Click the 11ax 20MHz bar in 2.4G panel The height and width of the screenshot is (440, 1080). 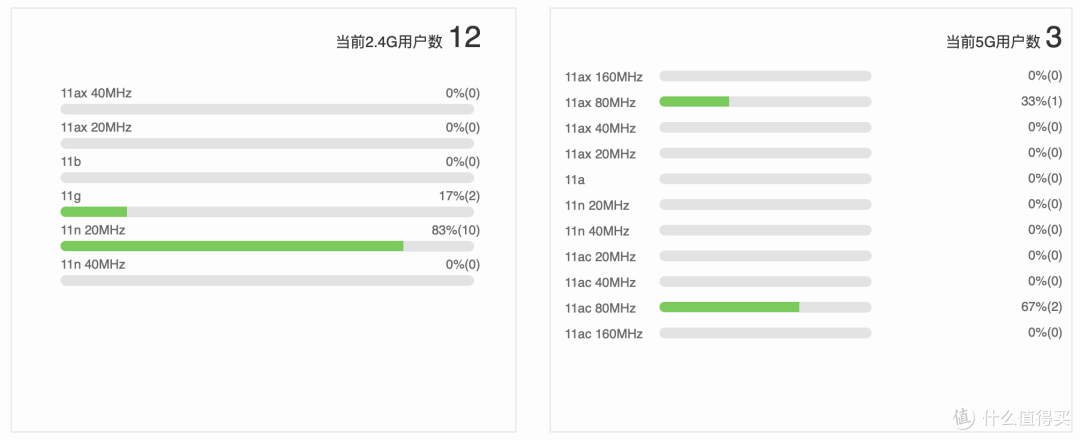267,143
